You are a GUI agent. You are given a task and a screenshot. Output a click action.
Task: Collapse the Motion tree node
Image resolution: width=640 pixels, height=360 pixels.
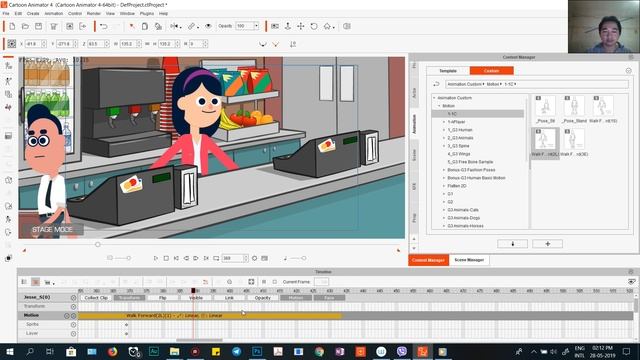click(439, 106)
